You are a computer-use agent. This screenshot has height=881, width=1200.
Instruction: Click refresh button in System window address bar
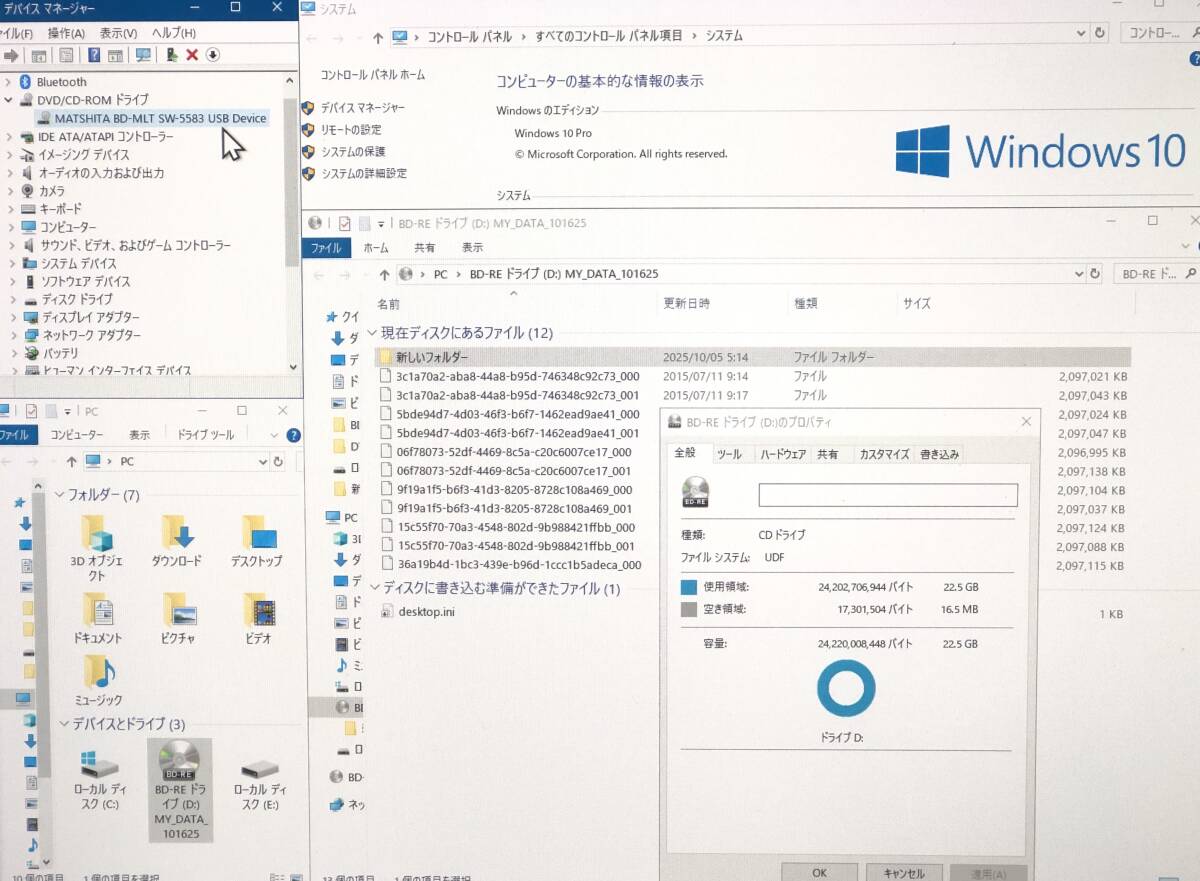point(1101,32)
